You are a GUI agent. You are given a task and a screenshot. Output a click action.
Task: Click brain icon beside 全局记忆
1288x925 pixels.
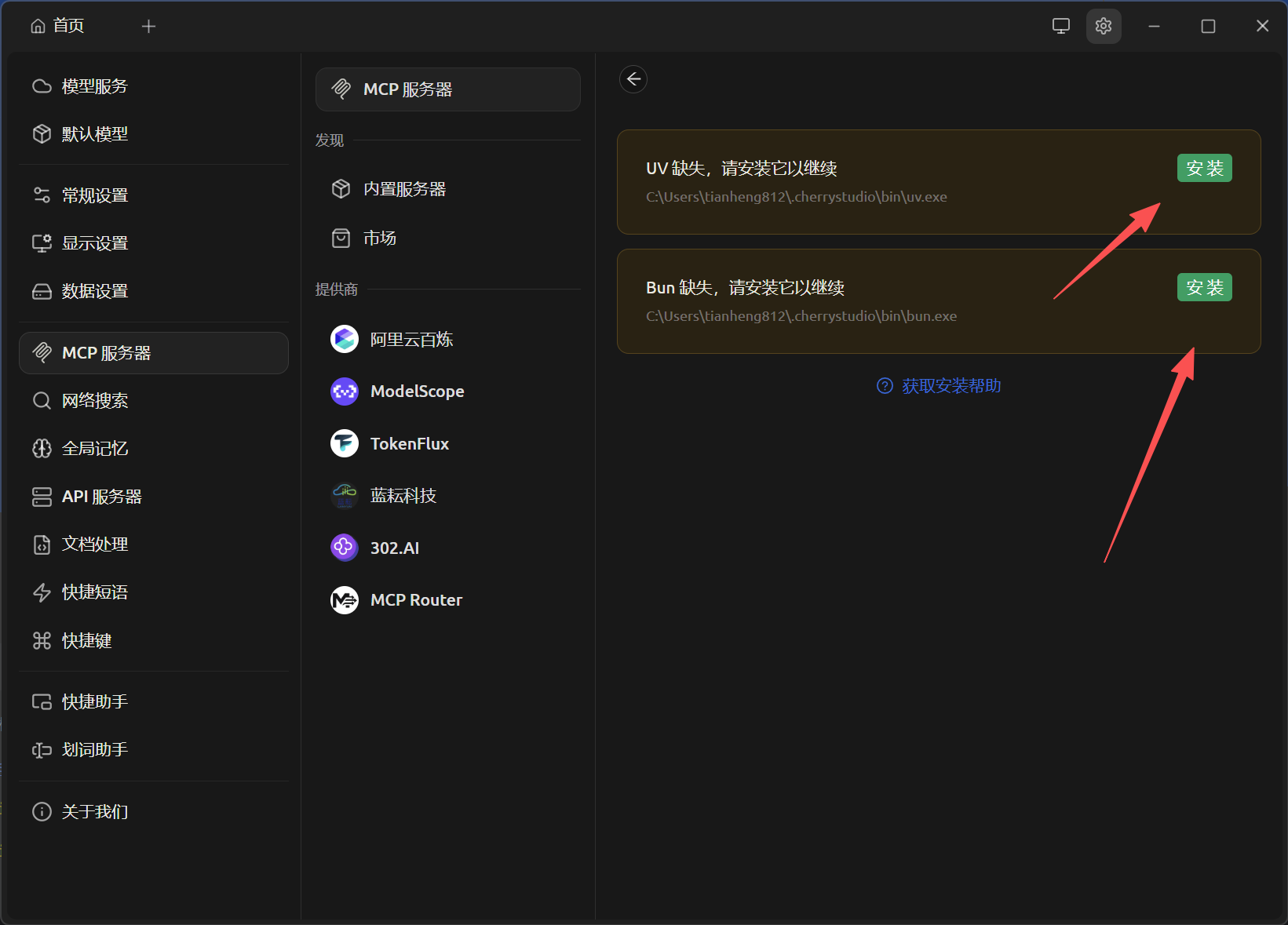click(x=42, y=449)
